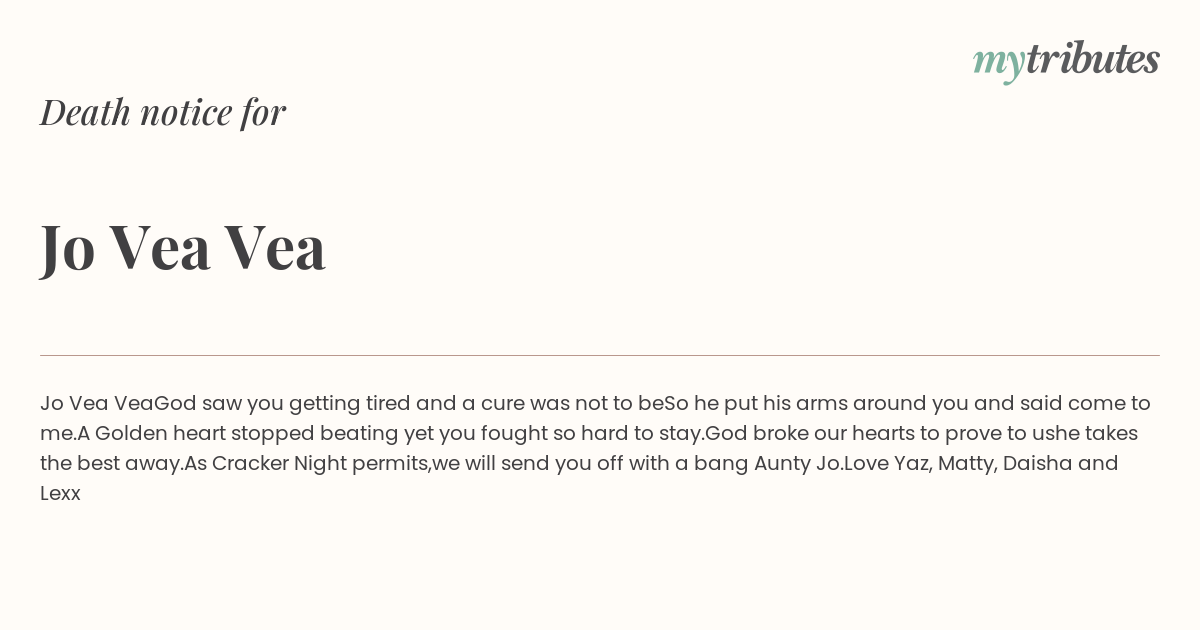Click the green "my" in the logo
The width and height of the screenshot is (1200, 630).
click(999, 64)
